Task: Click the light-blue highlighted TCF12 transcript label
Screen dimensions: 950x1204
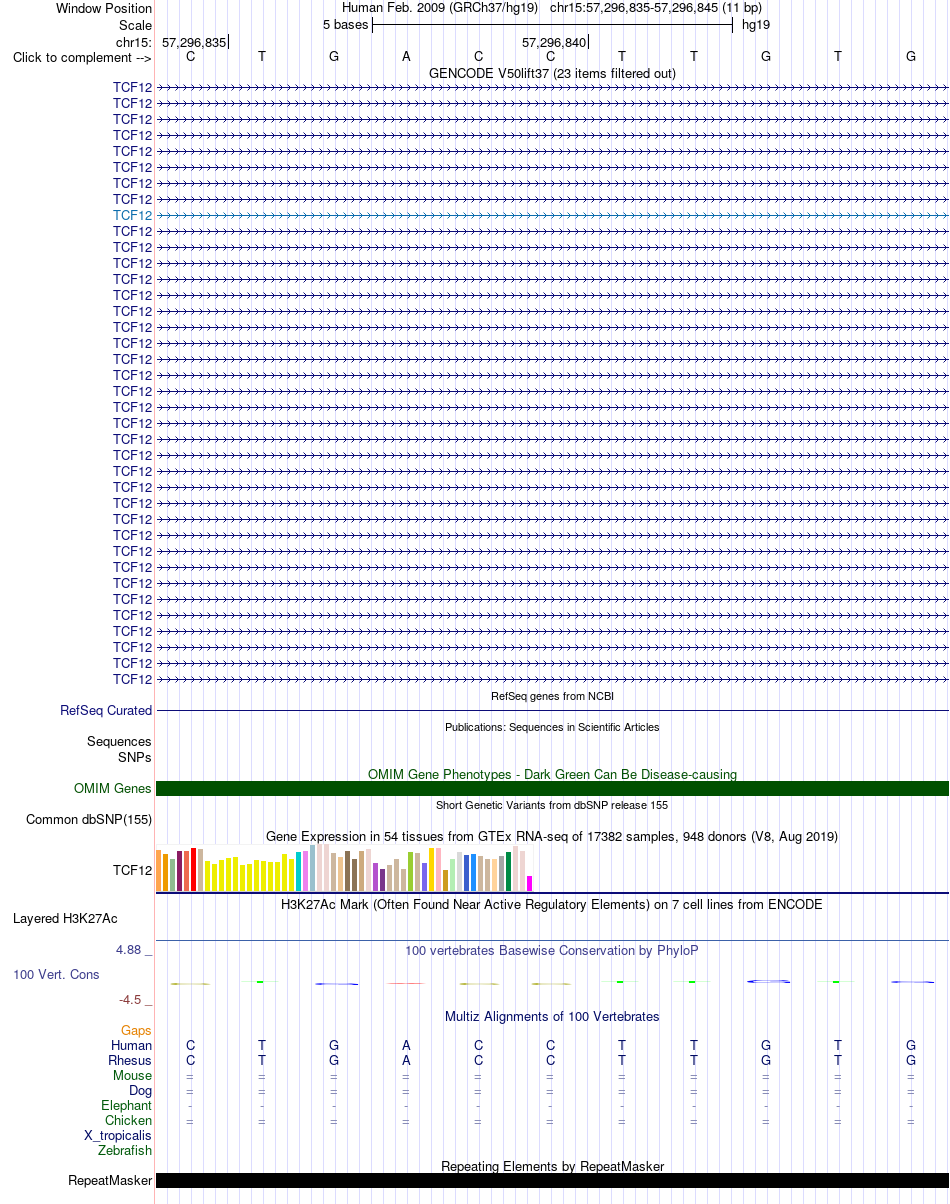Action: pyautogui.click(x=133, y=215)
